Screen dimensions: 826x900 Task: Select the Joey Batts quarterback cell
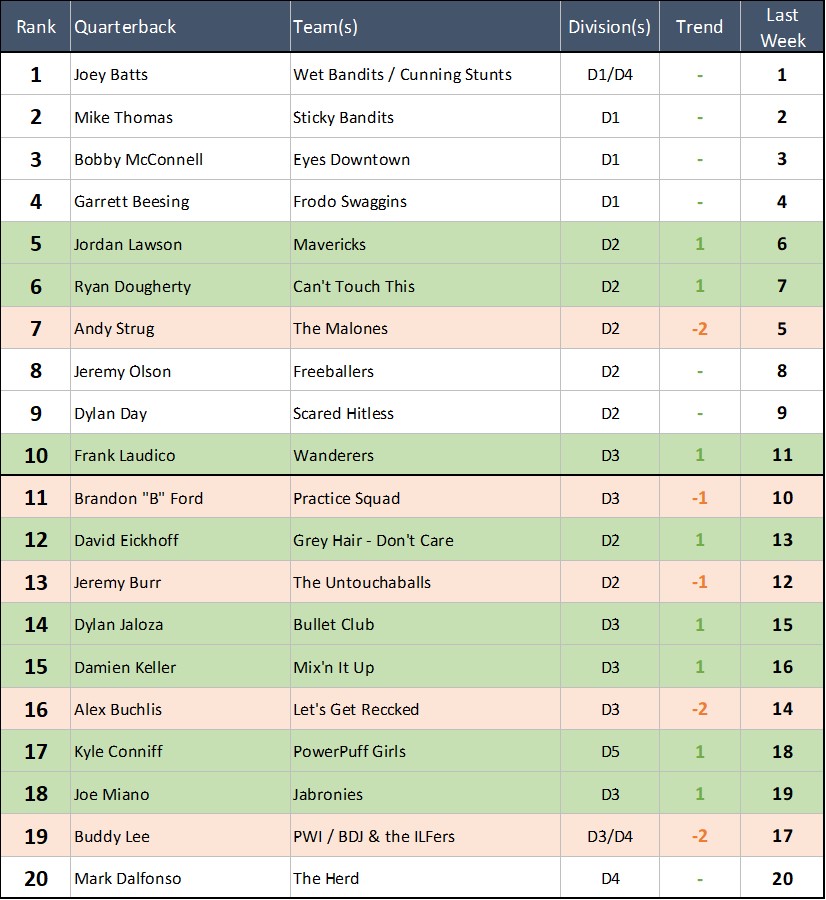(111, 75)
